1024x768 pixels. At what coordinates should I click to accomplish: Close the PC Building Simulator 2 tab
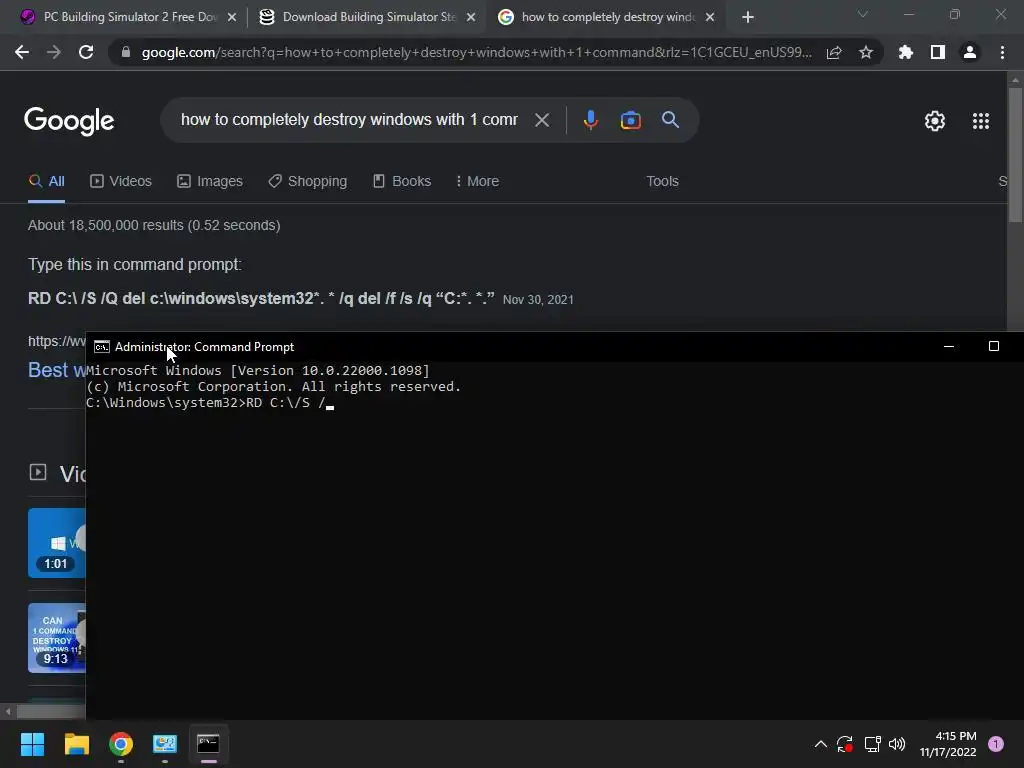[x=232, y=17]
